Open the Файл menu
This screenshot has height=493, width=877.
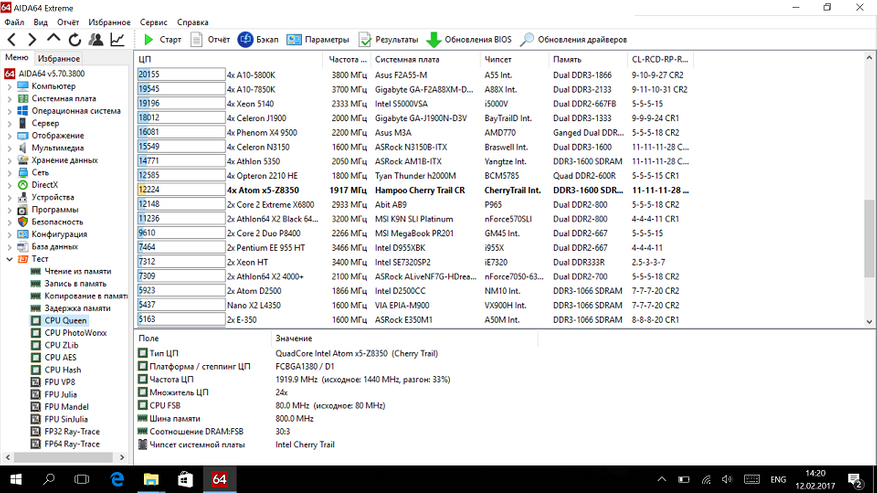[x=14, y=22]
